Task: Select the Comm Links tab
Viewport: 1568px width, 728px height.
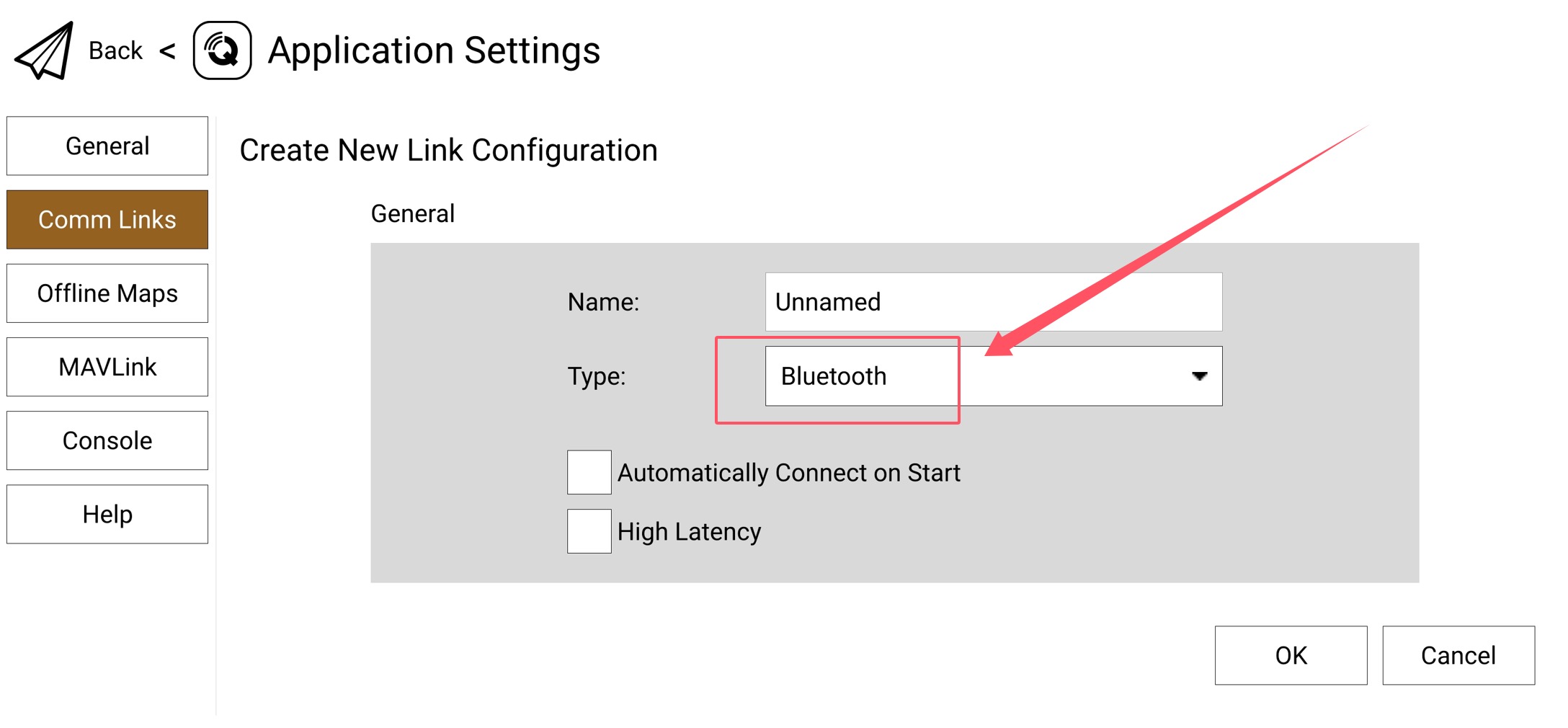Action: (107, 220)
